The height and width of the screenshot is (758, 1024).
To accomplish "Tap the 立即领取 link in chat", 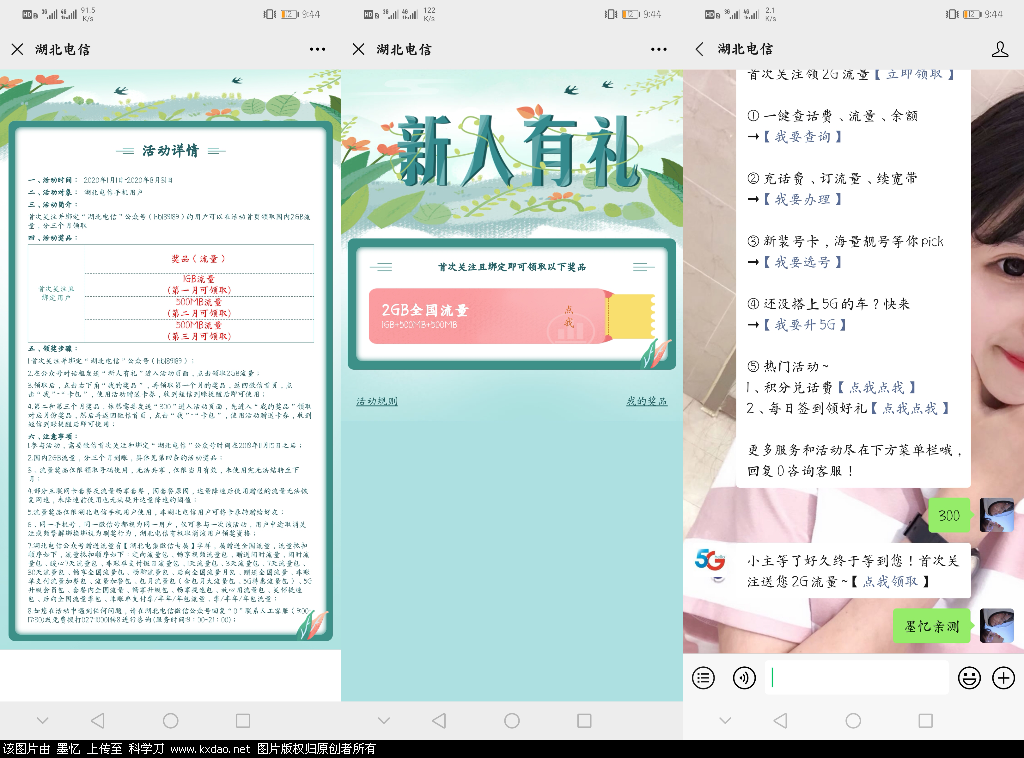I will point(914,74).
